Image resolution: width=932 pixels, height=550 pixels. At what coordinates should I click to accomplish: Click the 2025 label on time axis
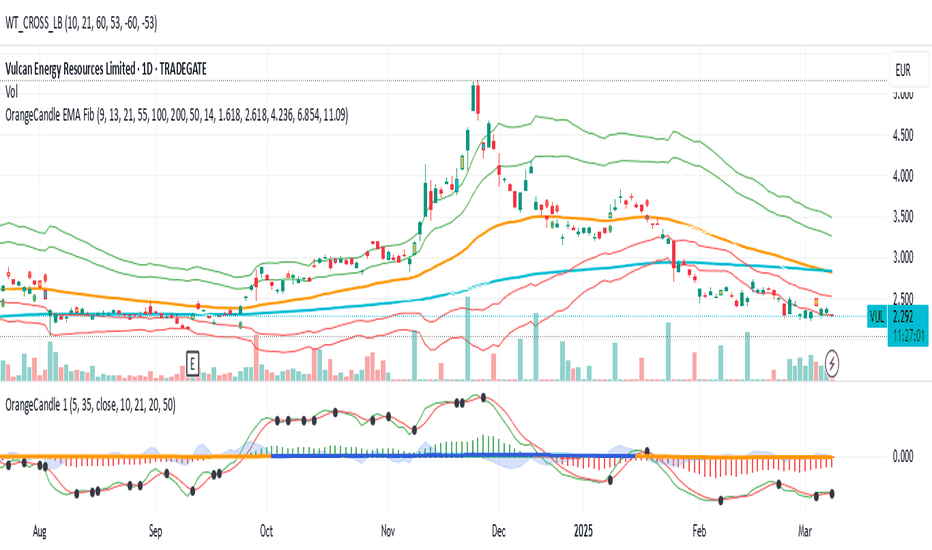tap(583, 531)
